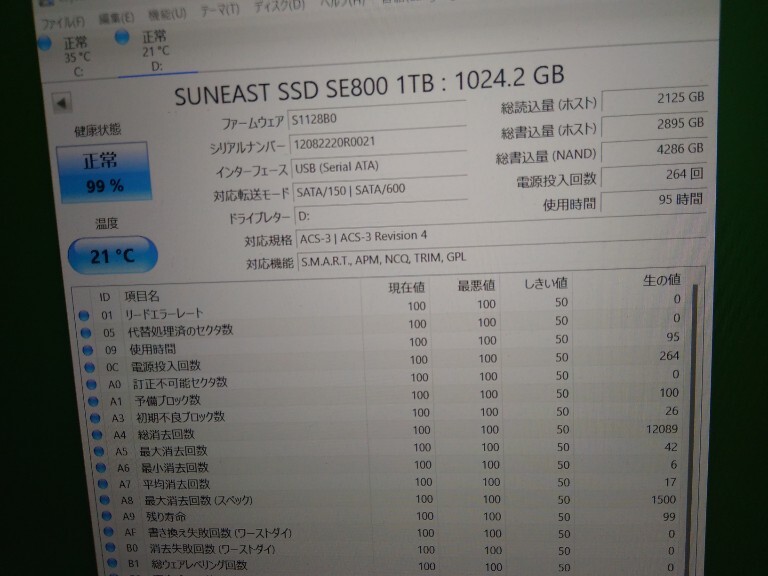Click the transfer mode field SATA/150 | SATA/600
The width and height of the screenshot is (768, 576).
(380, 190)
